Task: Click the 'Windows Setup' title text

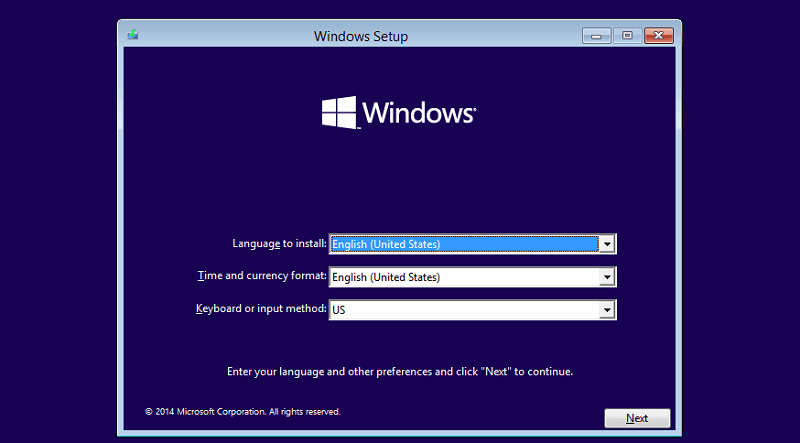Action: [x=361, y=37]
